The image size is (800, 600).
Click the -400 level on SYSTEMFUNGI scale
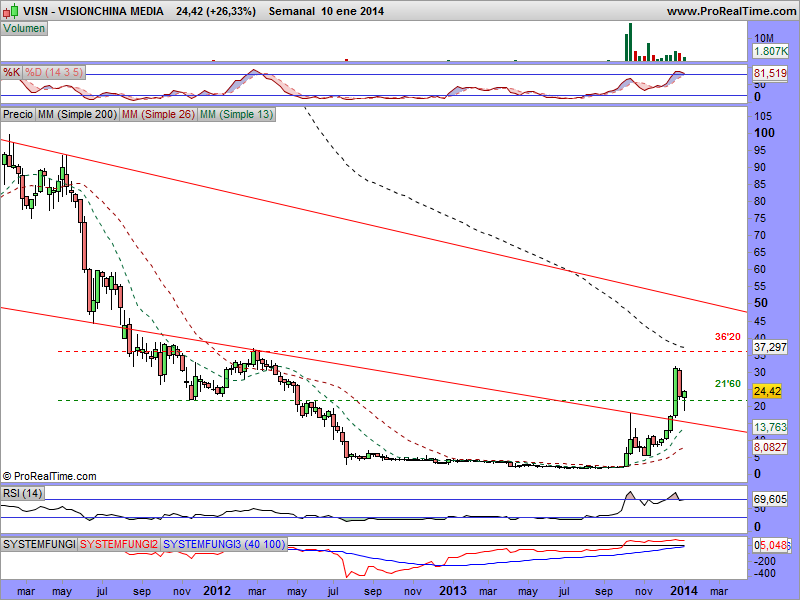point(764,574)
